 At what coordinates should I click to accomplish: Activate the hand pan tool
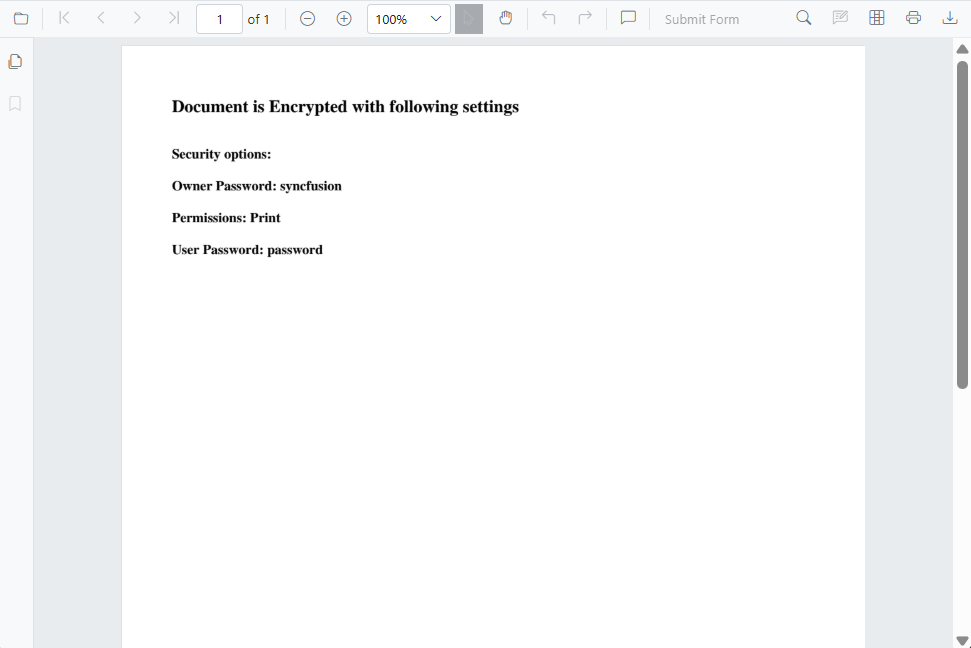tap(506, 18)
